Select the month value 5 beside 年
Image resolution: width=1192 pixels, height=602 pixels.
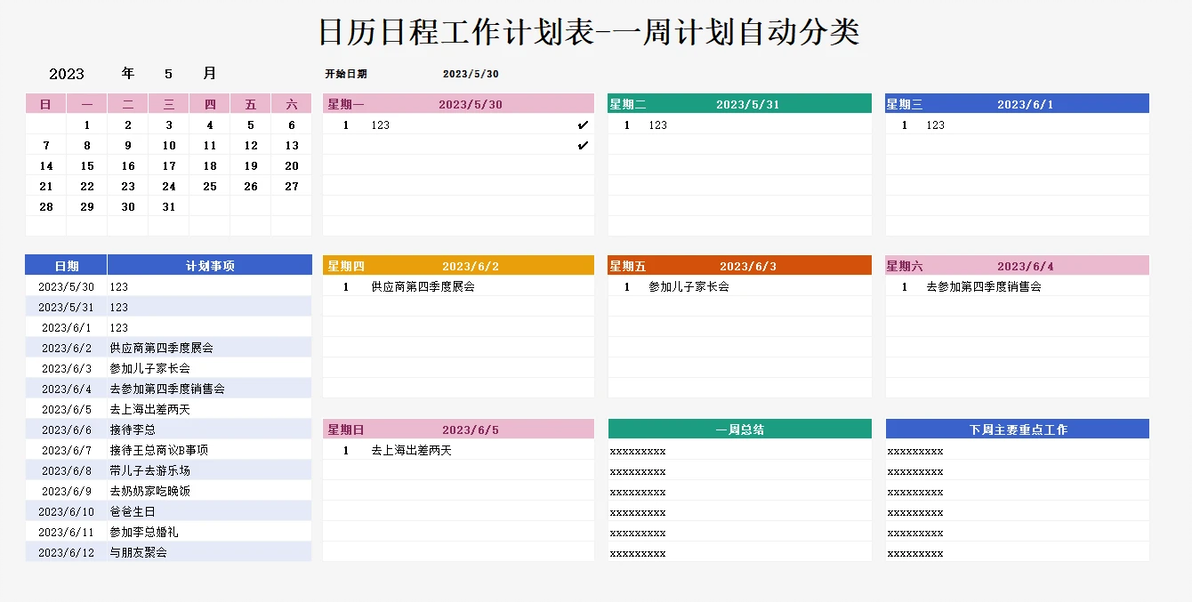click(169, 74)
